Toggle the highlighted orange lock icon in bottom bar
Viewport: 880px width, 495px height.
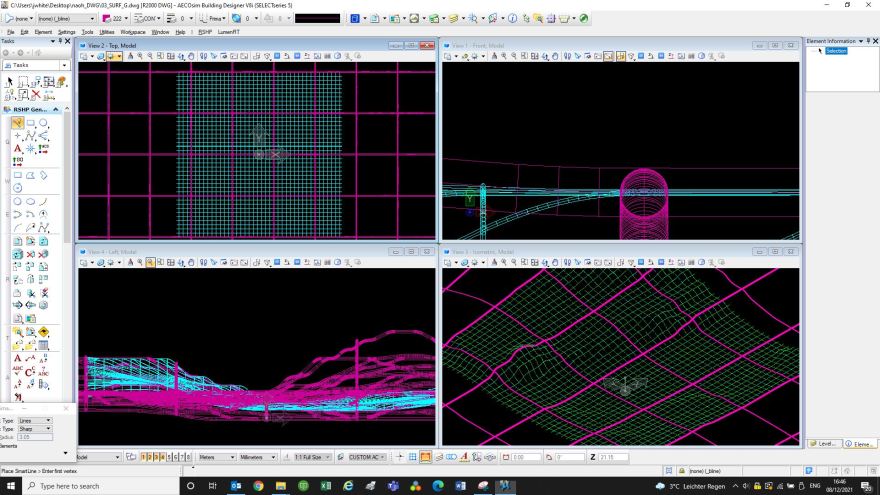click(x=425, y=457)
